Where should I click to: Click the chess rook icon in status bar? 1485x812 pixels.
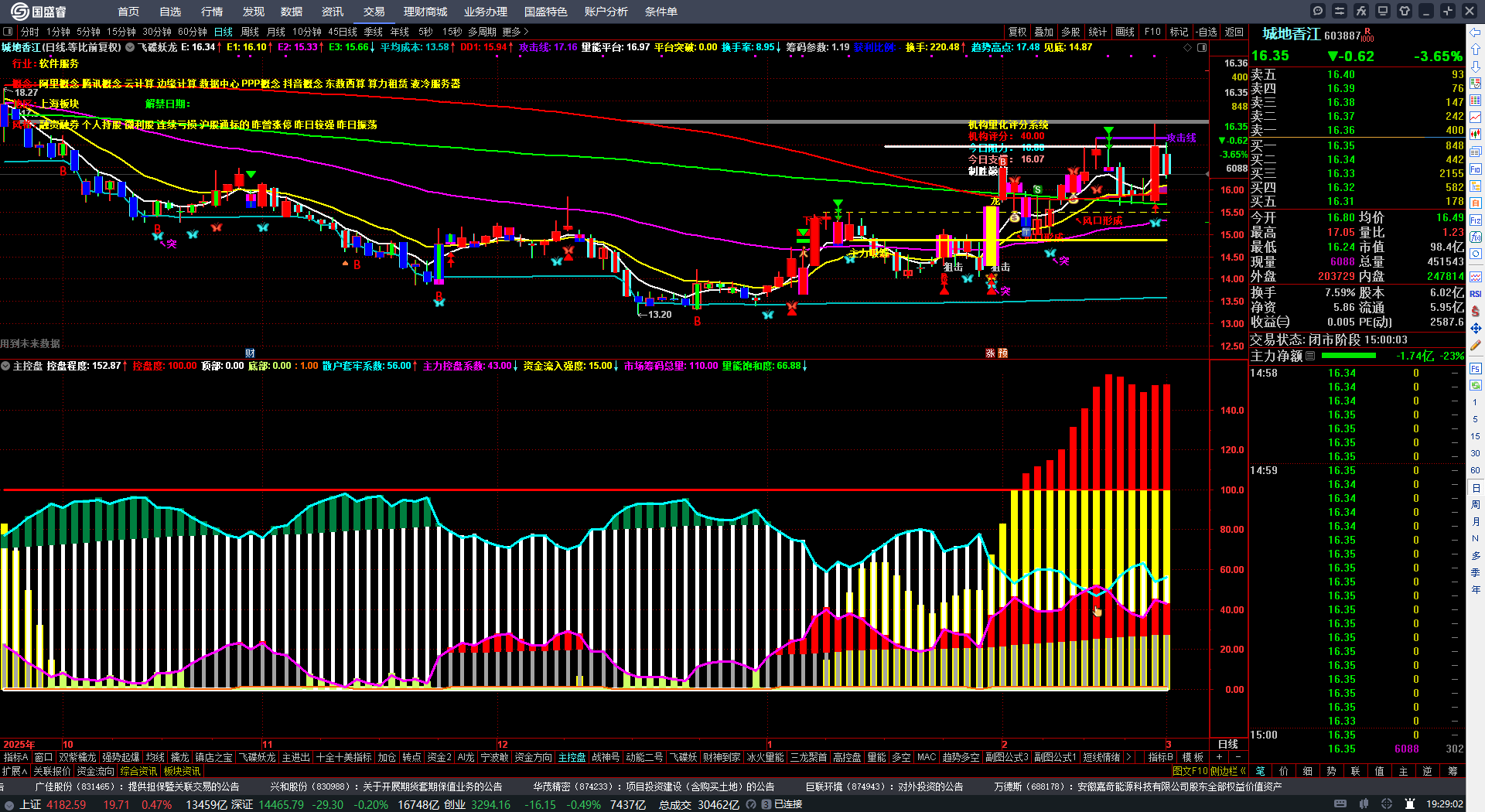tap(1410, 804)
